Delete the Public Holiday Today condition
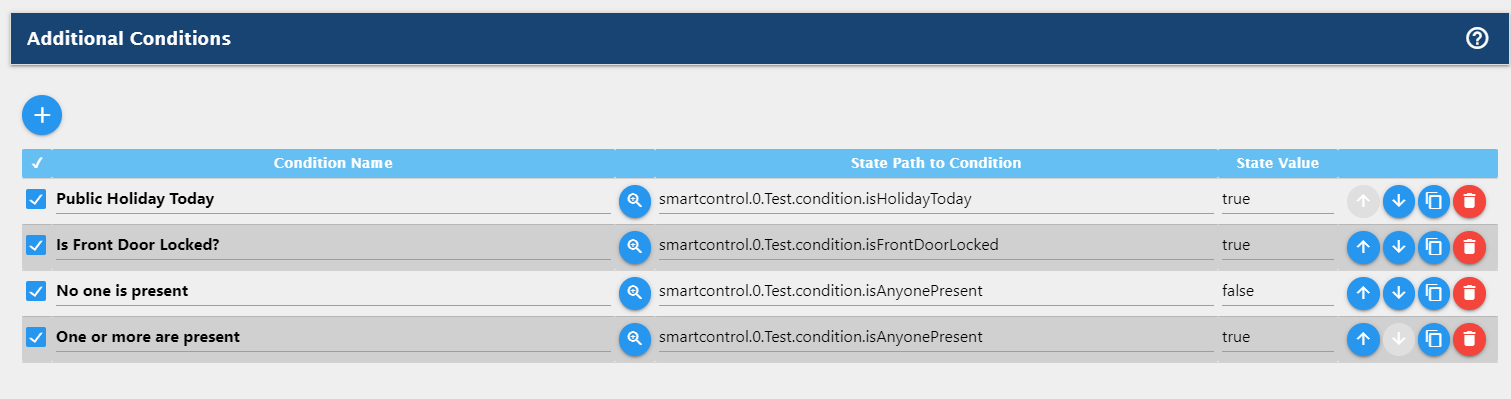Screen dimensions: 1511x399 point(1469,201)
